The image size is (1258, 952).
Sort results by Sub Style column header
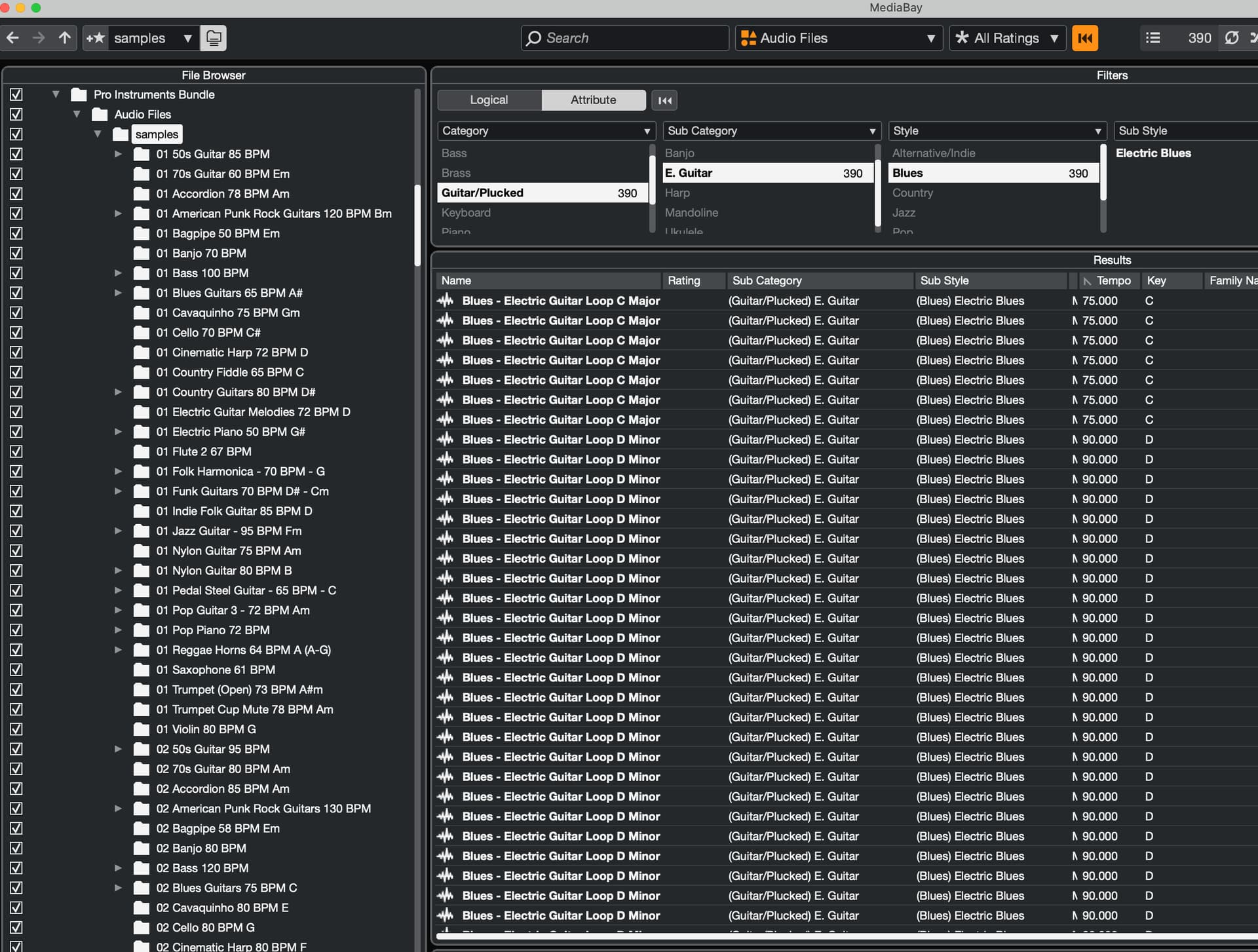(992, 281)
